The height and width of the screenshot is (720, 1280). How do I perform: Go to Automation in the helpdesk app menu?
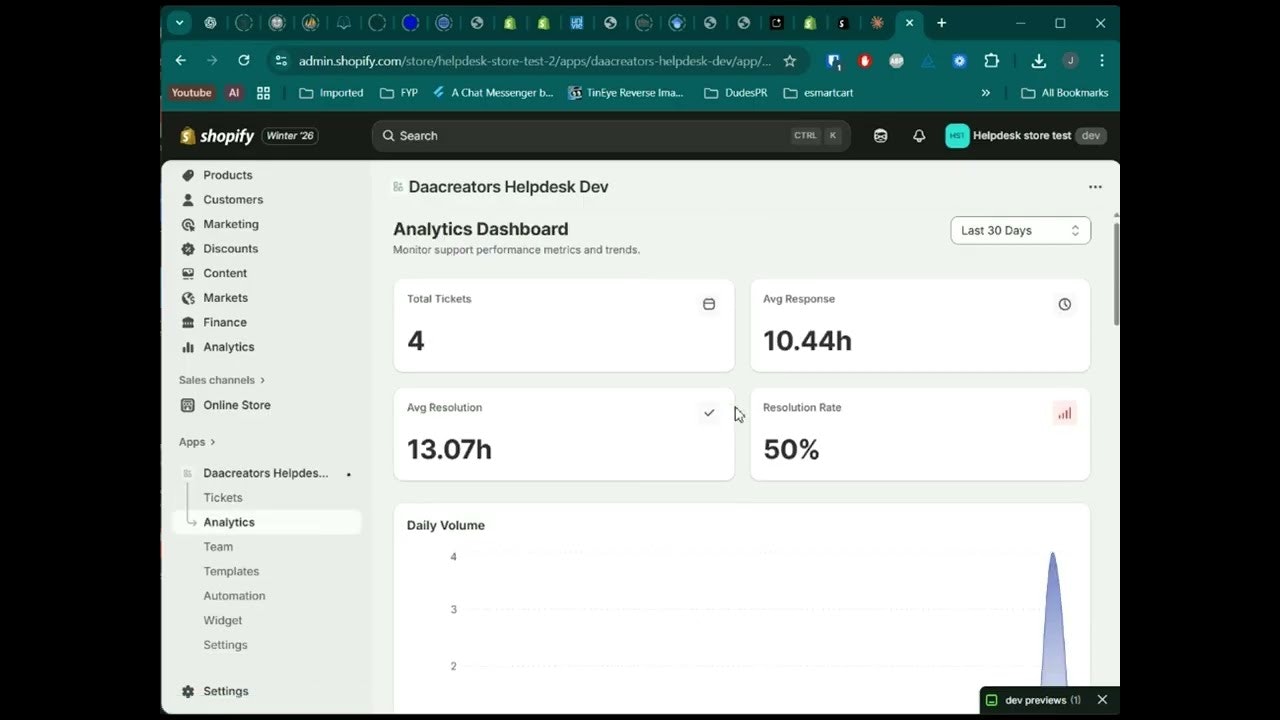[234, 596]
